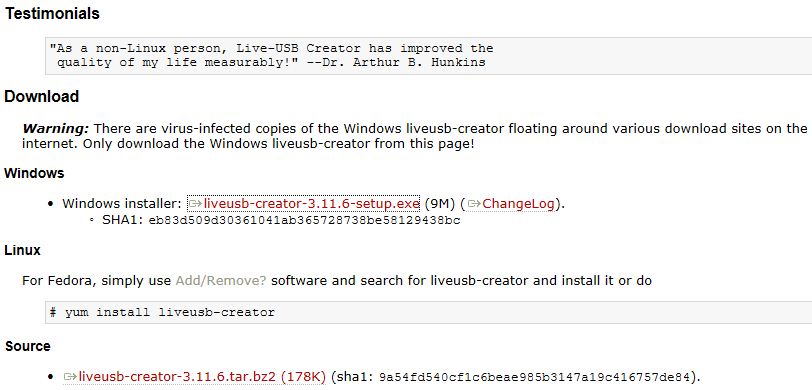
Task: Follow the Add/Remove? link
Action: tap(221, 281)
